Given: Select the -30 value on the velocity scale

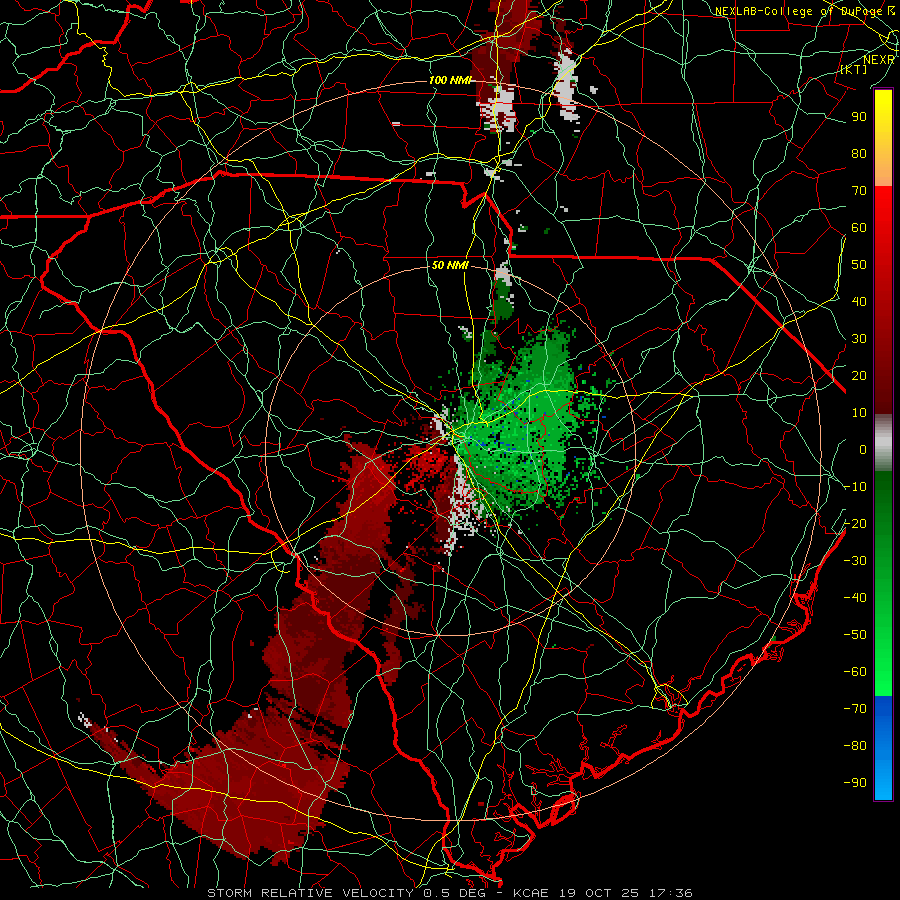Looking at the screenshot, I should pos(855,561).
